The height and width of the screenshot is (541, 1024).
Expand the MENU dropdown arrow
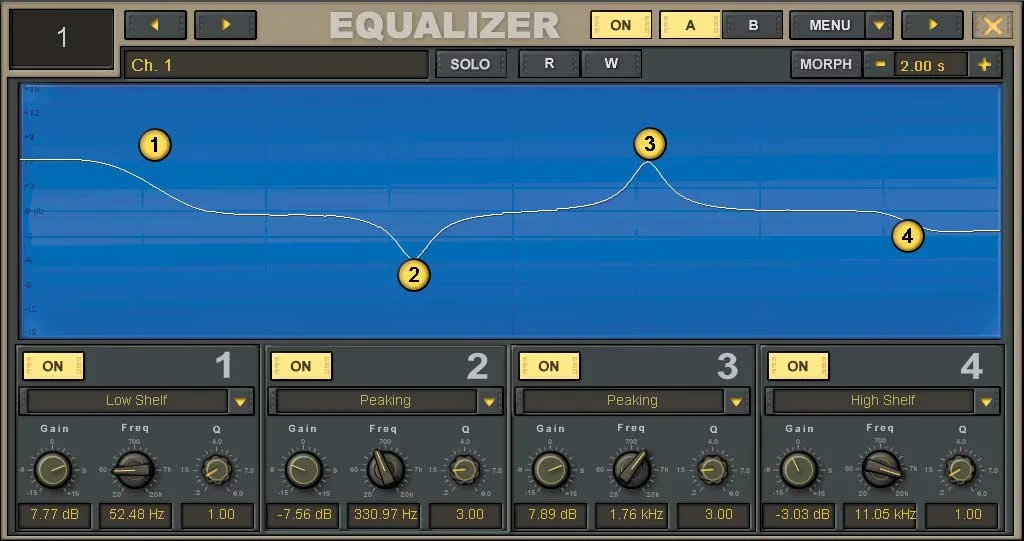(x=880, y=25)
